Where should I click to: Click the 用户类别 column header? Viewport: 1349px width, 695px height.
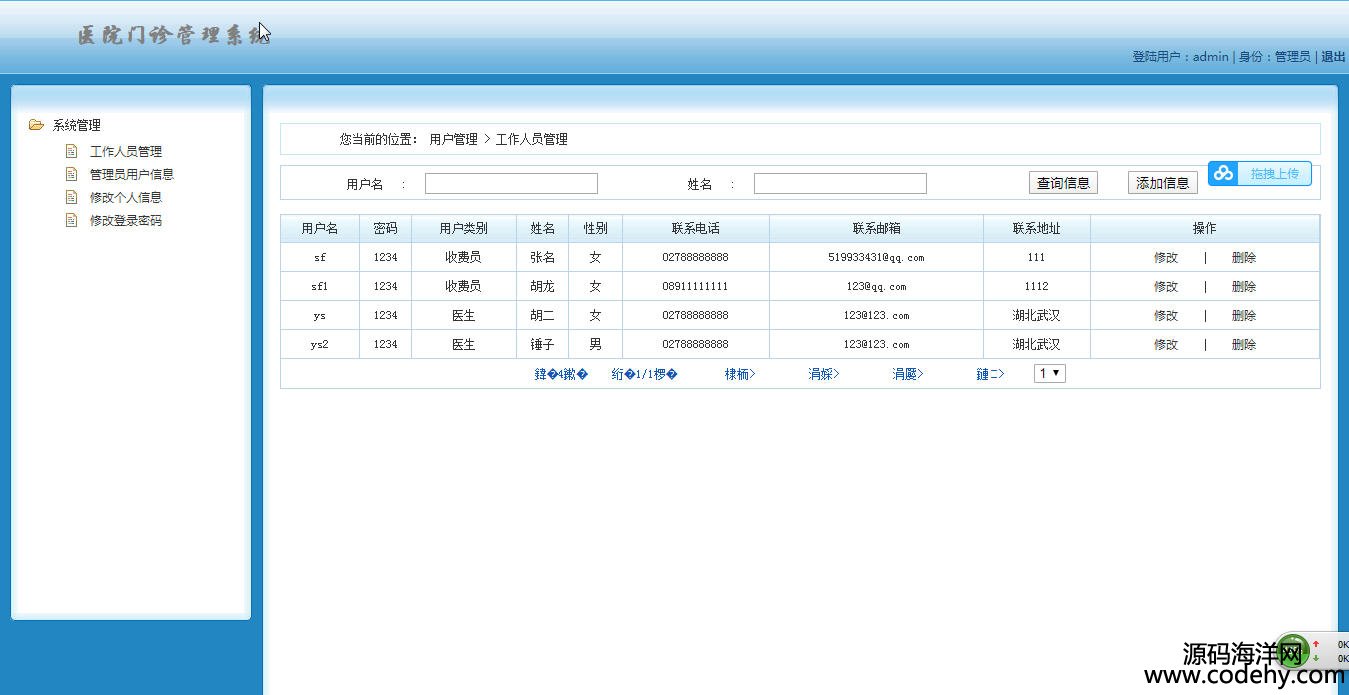pyautogui.click(x=464, y=228)
